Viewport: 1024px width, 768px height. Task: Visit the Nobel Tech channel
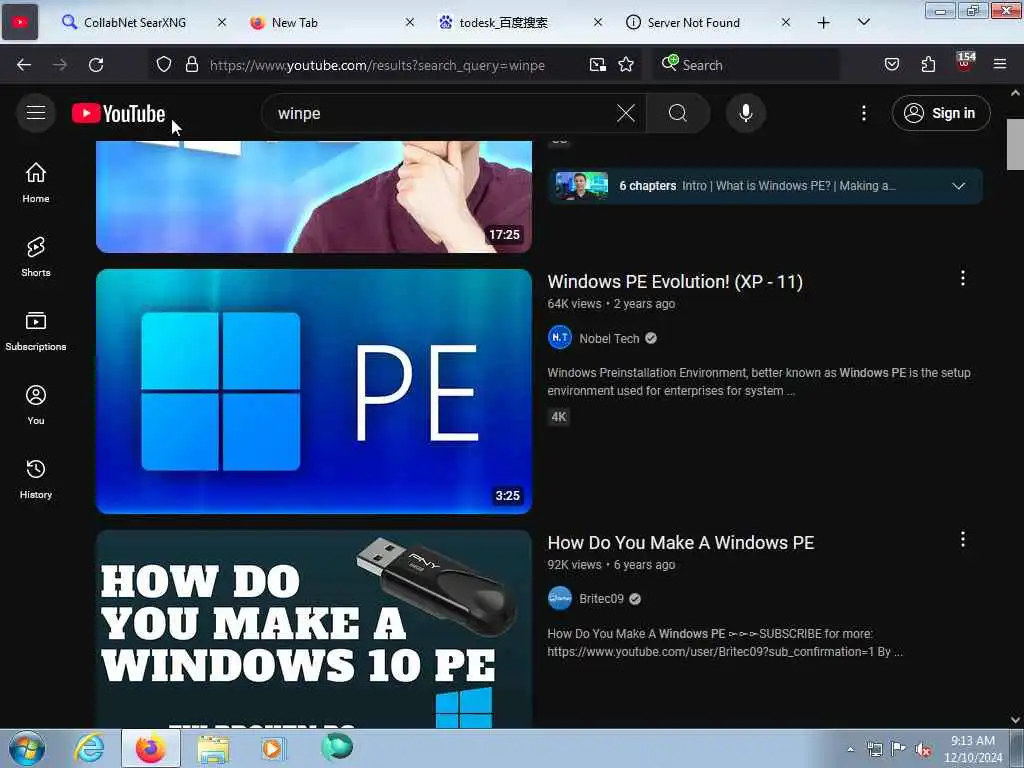[x=609, y=338]
